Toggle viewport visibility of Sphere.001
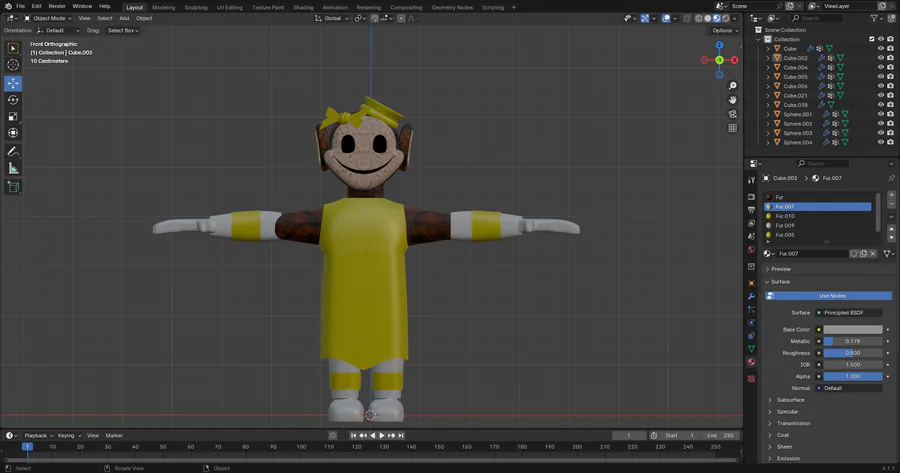 point(881,114)
